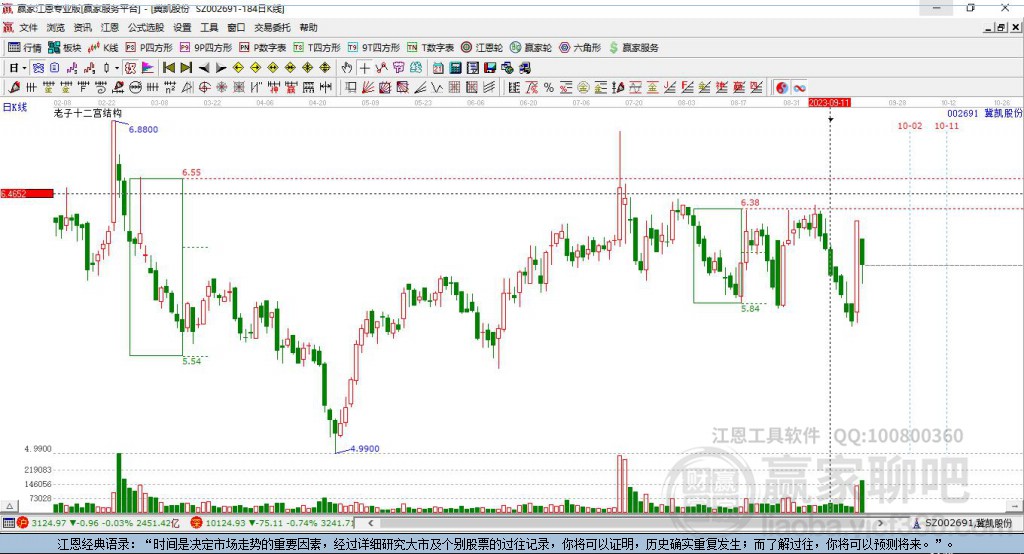Click the status bar grid icon

8,523
